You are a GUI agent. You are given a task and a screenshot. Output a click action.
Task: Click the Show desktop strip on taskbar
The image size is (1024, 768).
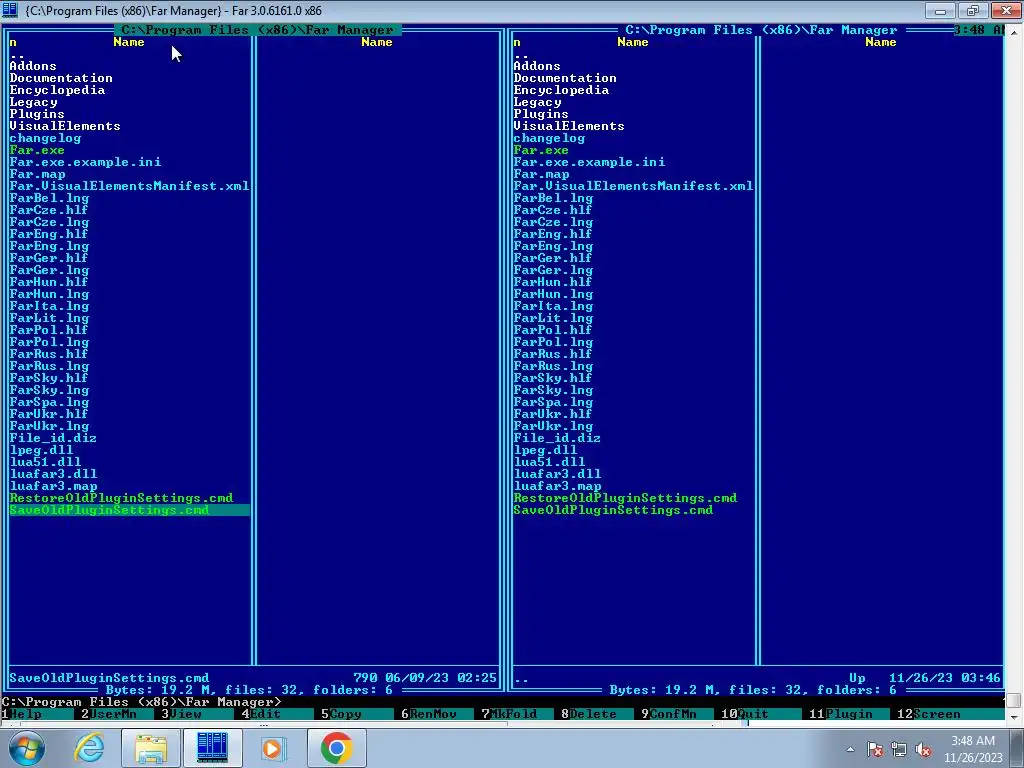(x=1019, y=748)
